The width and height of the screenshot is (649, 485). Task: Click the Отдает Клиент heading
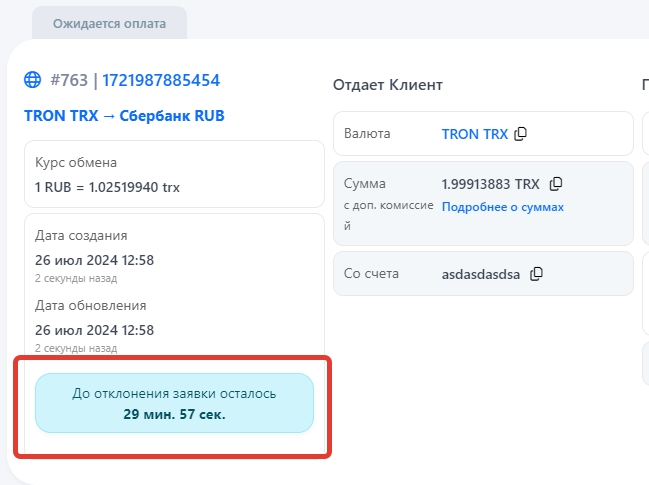coord(387,85)
